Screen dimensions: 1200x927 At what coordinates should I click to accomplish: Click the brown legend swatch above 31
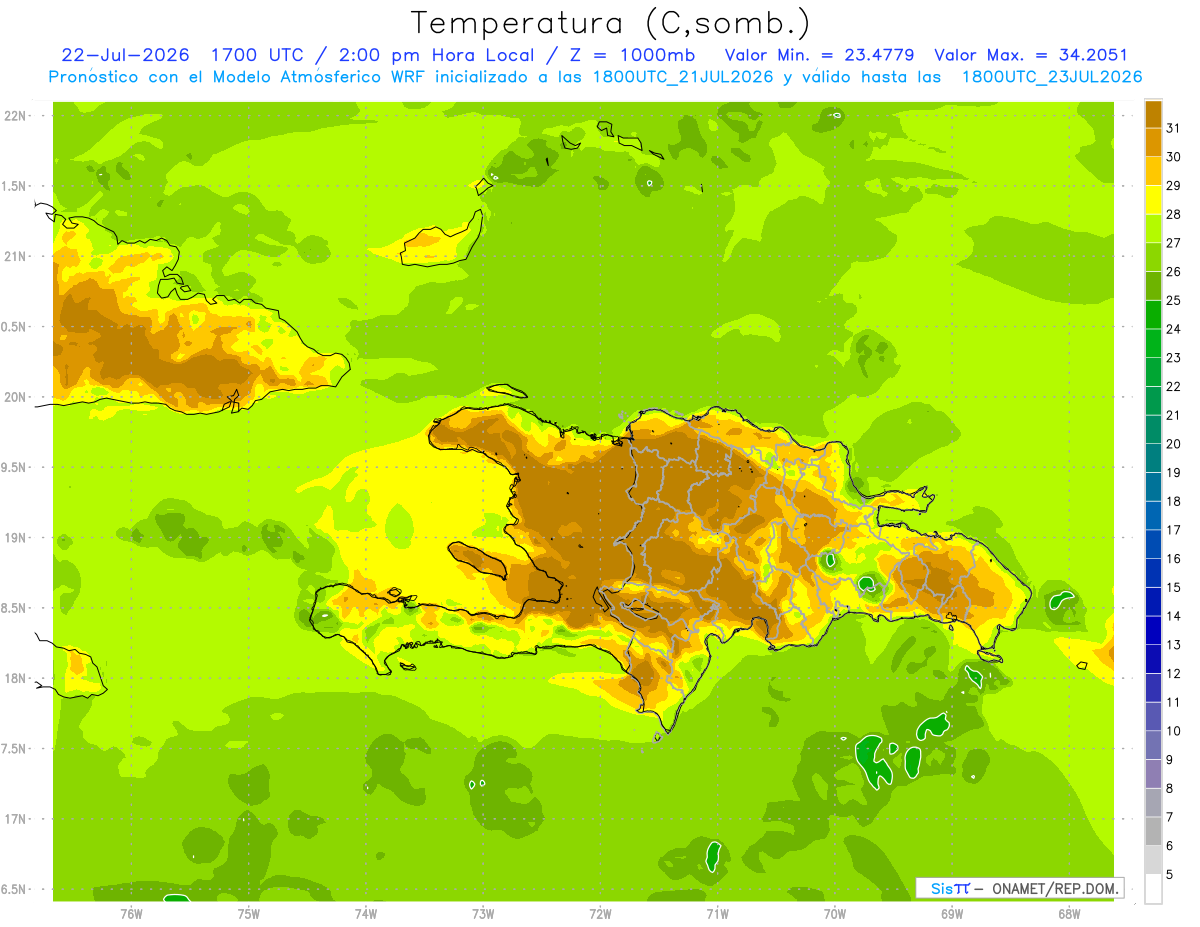pyautogui.click(x=1153, y=115)
